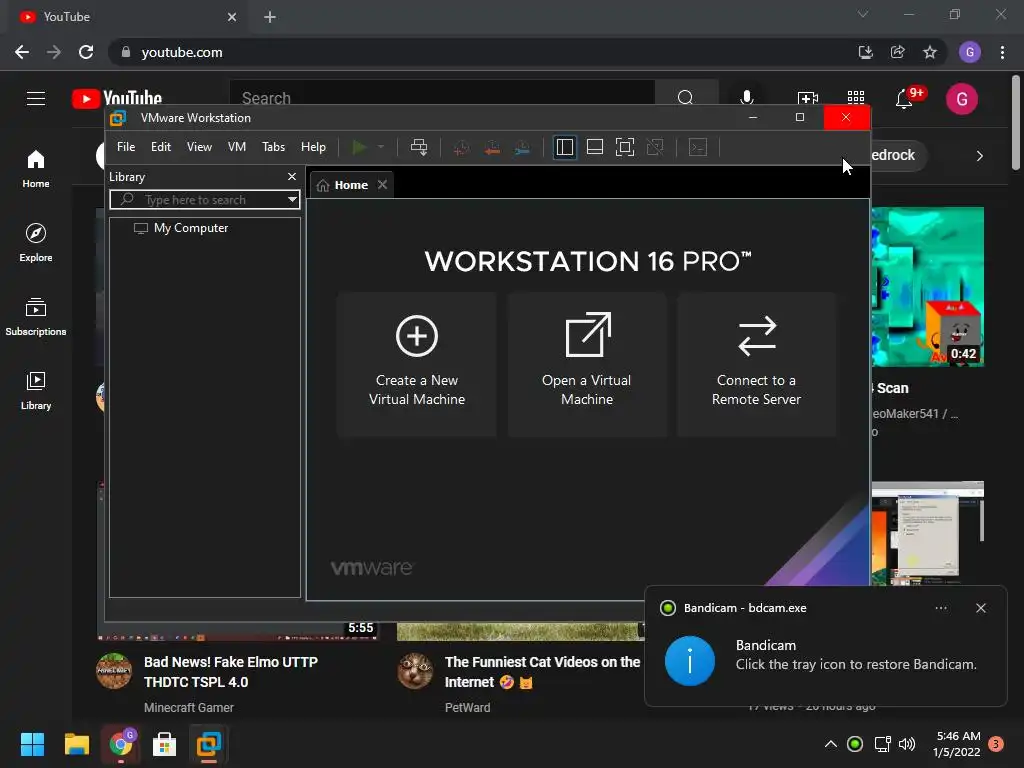Viewport: 1024px width, 768px height.
Task: Open a new Chrome tab
Action: (x=270, y=17)
